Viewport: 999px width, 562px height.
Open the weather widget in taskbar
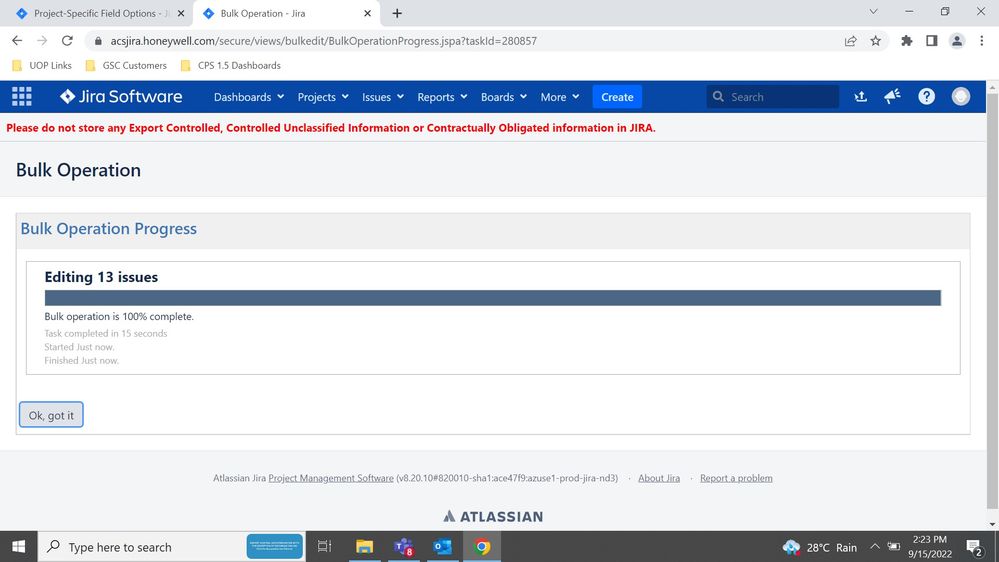(x=820, y=547)
